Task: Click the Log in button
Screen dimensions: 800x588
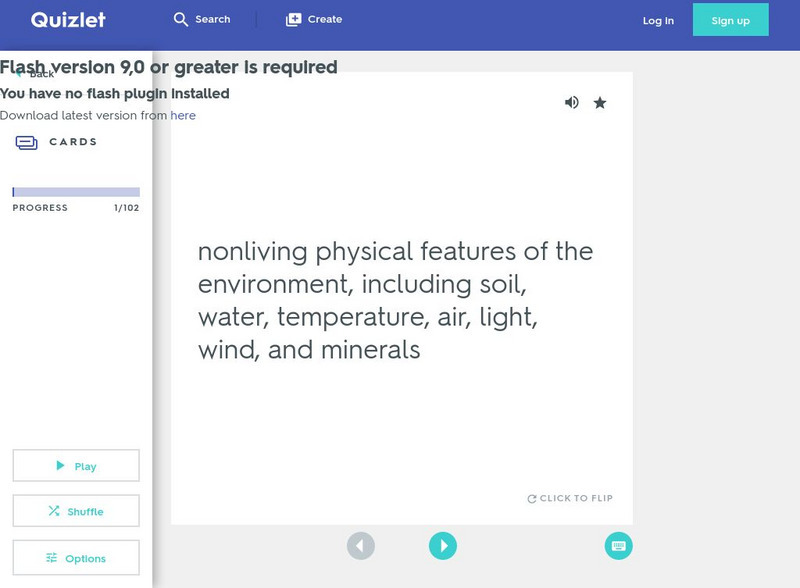Action: (x=658, y=19)
